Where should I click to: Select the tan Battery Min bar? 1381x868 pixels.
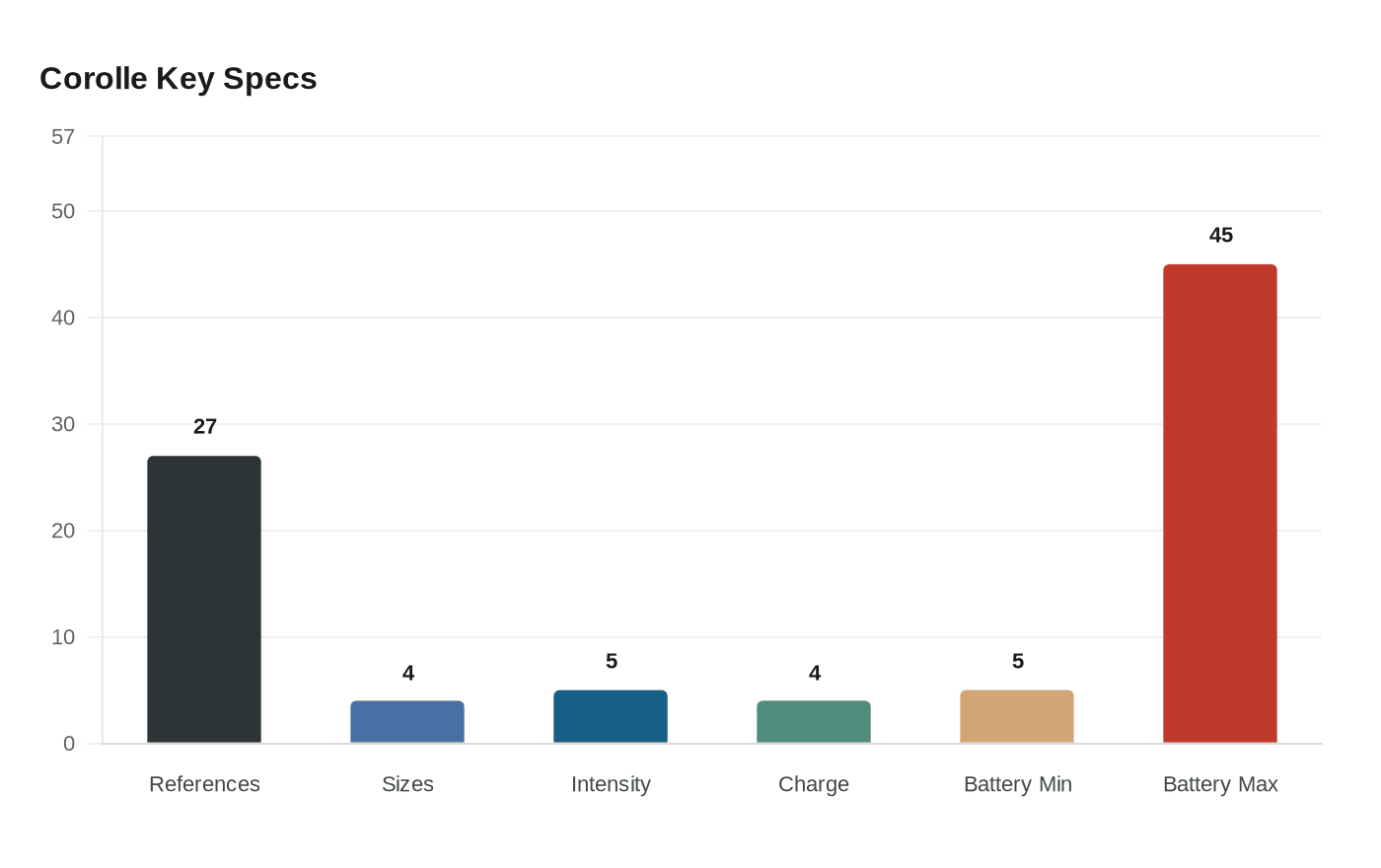coord(1017,716)
